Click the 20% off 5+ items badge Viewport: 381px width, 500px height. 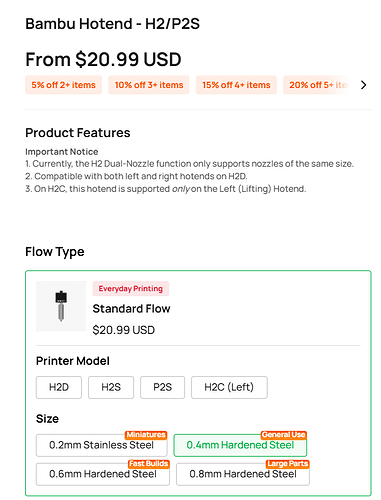click(x=318, y=85)
